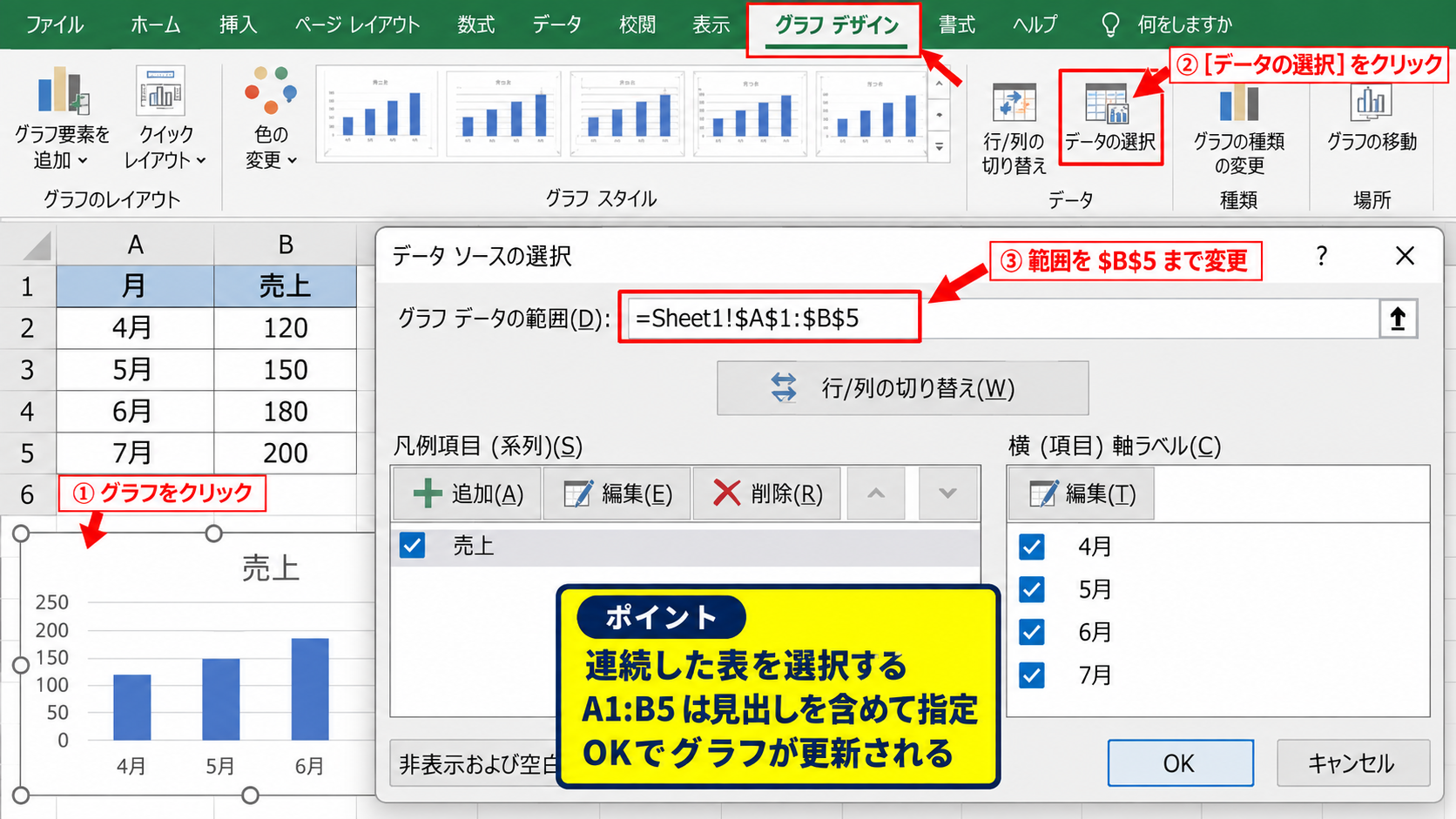Move series up arrow button
Viewport: 1456px width, 819px height.
pos(876,493)
